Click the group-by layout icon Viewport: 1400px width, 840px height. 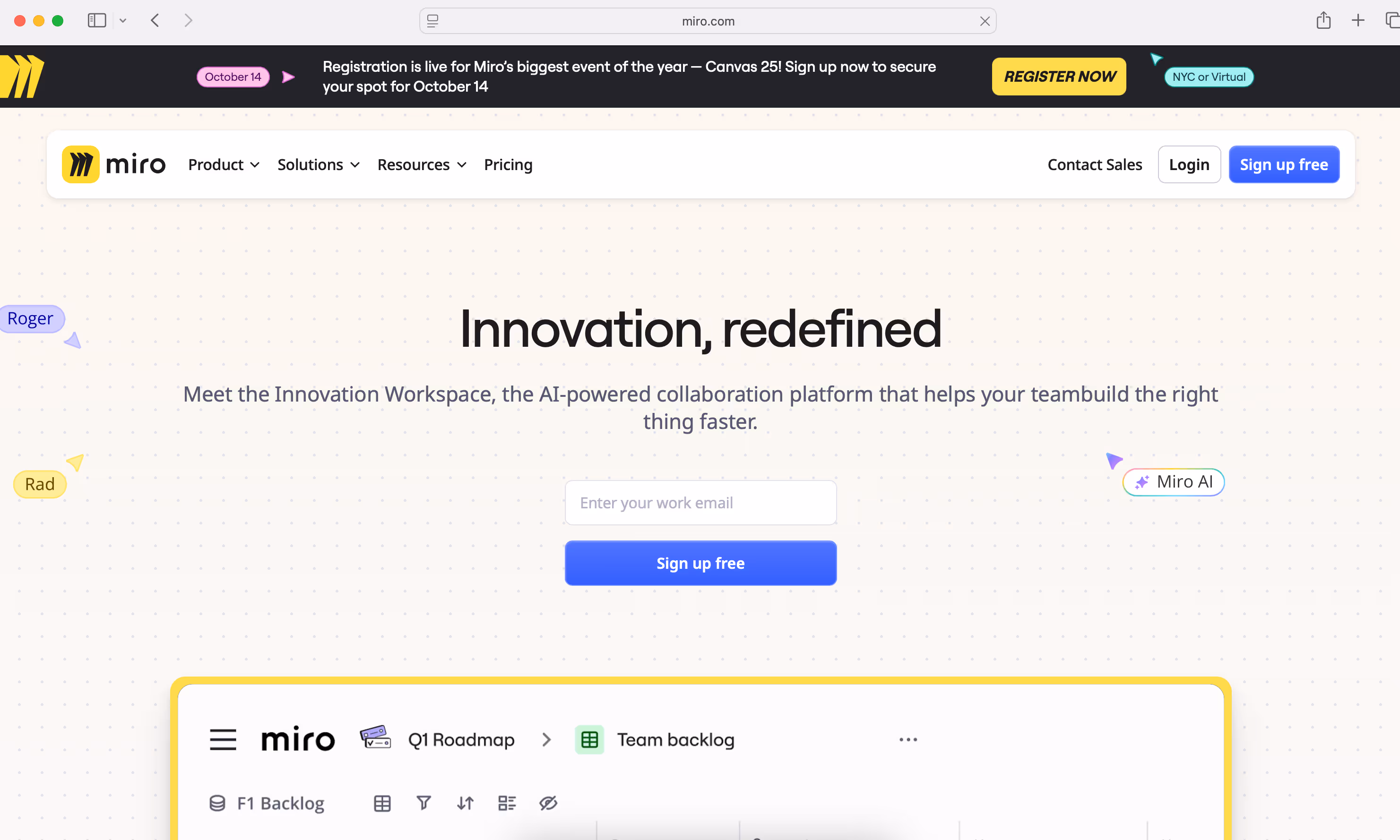click(x=507, y=803)
